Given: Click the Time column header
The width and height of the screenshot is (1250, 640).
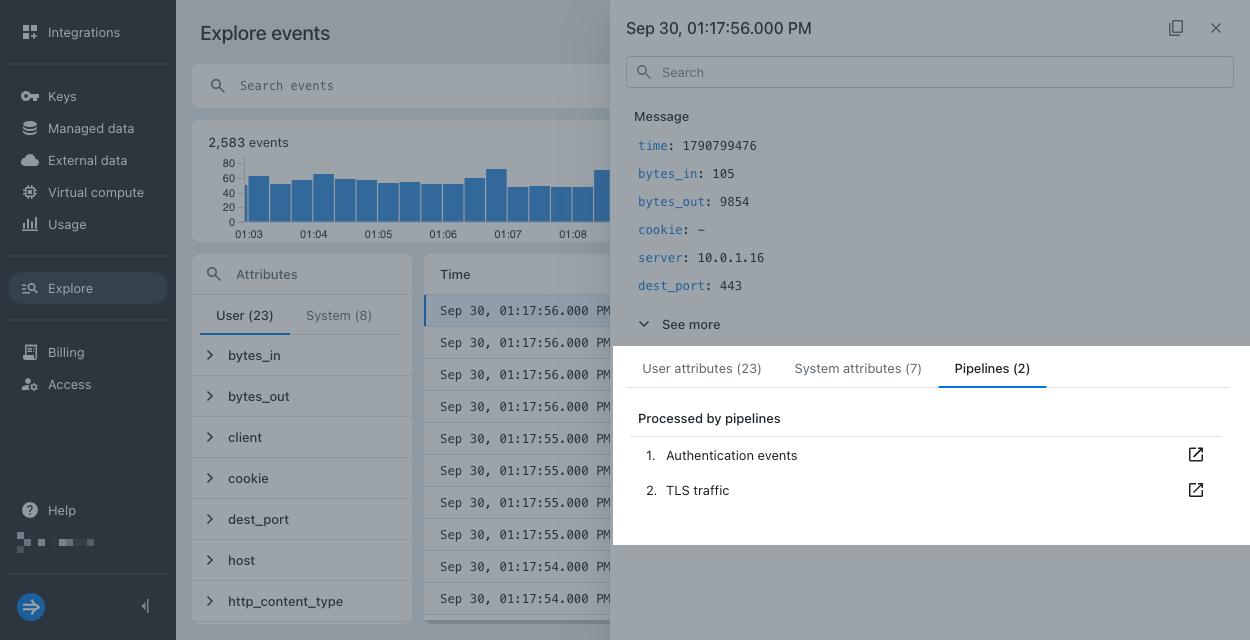Looking at the screenshot, I should [455, 274].
